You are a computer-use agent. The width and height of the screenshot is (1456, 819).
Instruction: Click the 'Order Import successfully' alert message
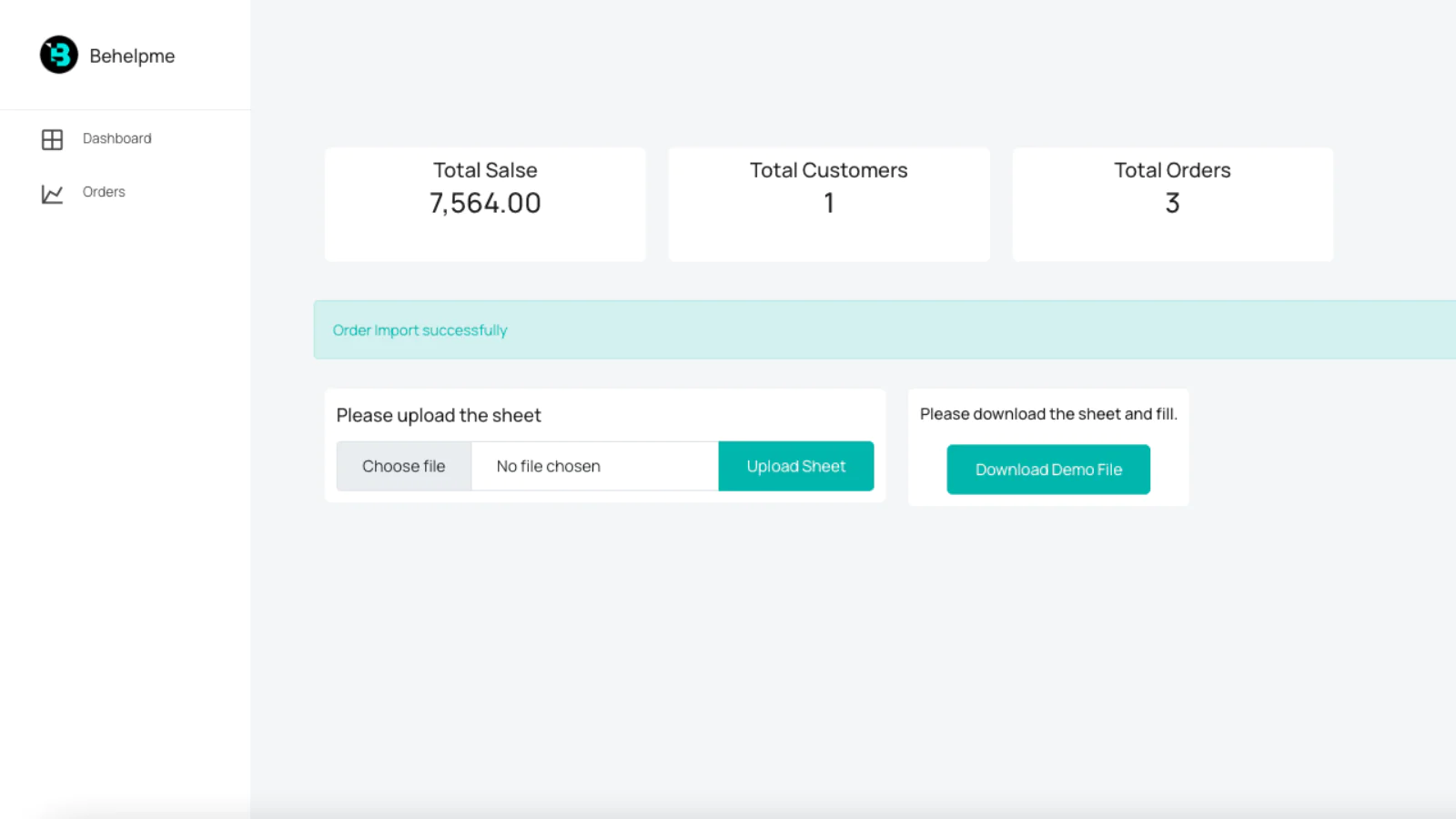click(x=420, y=330)
